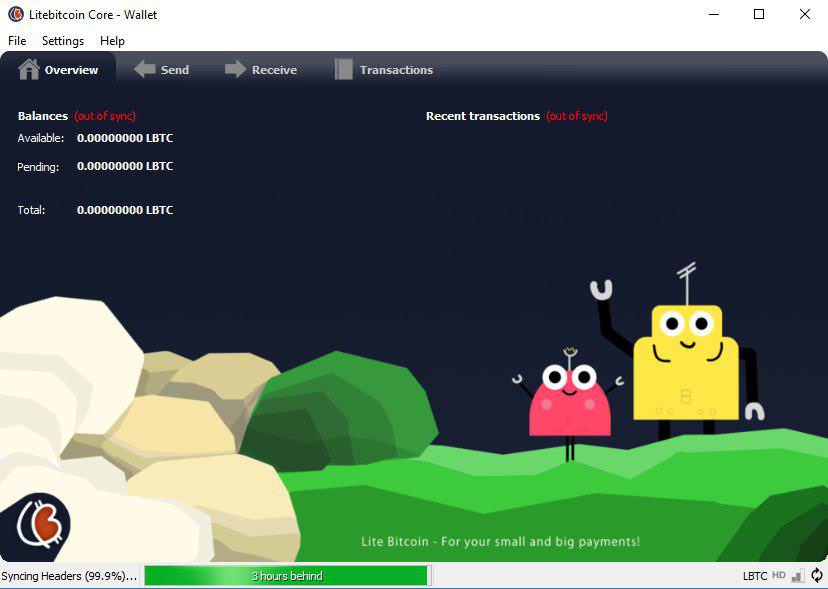Image resolution: width=828 pixels, height=589 pixels.
Task: Click the Total balance value
Action: tap(125, 210)
